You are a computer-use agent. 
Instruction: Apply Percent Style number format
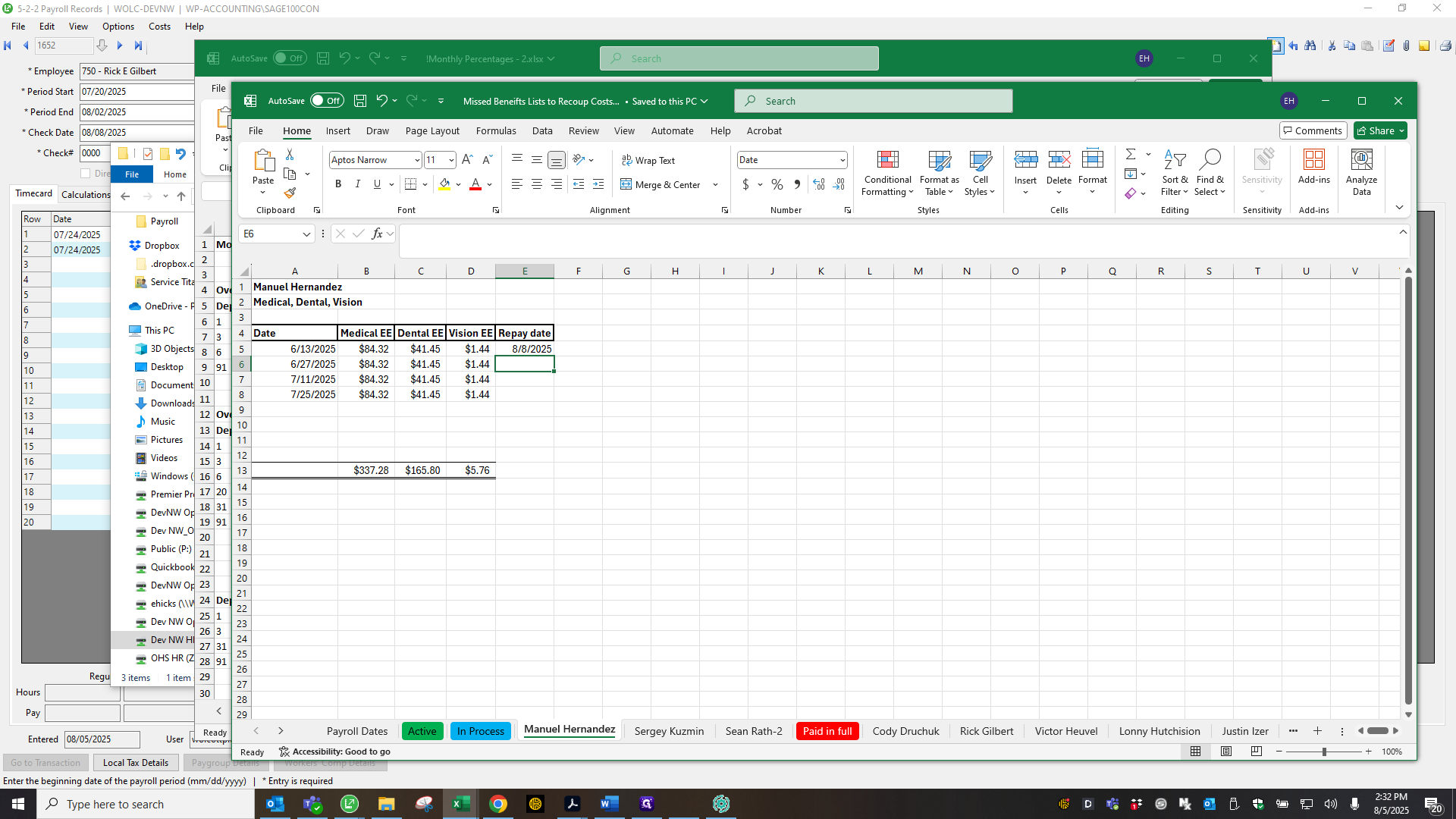(777, 184)
